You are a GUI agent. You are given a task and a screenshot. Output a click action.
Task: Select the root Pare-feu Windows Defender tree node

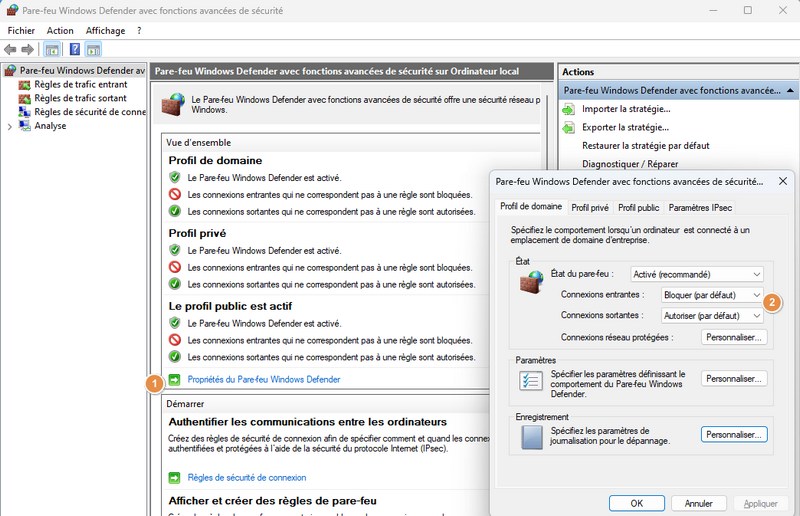tap(75, 70)
